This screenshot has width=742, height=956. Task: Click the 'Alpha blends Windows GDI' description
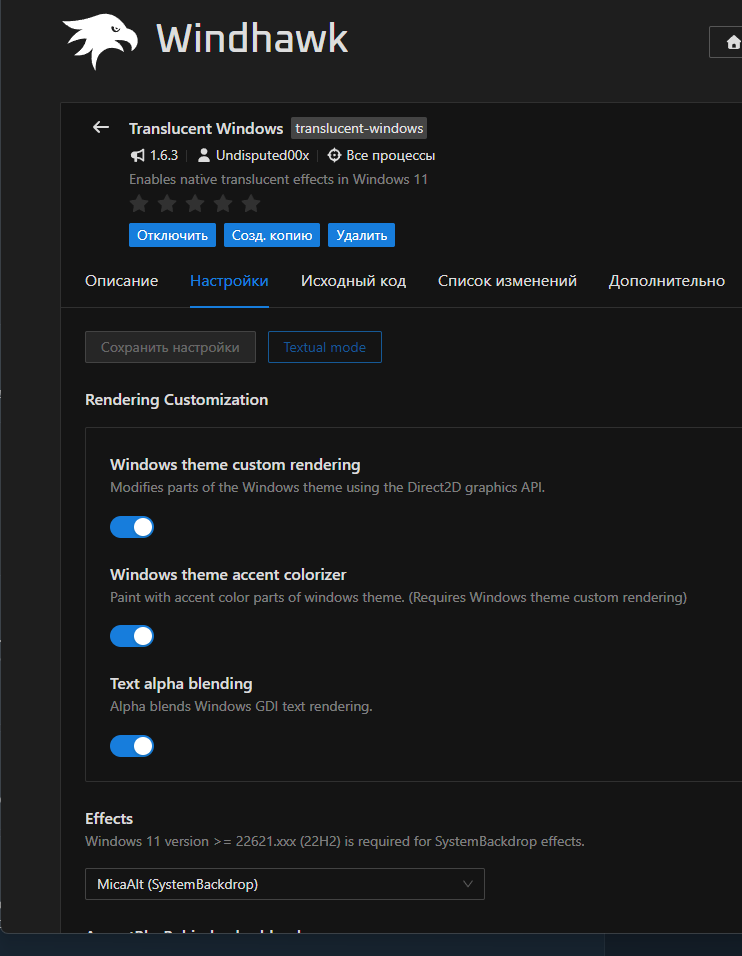[241, 707]
